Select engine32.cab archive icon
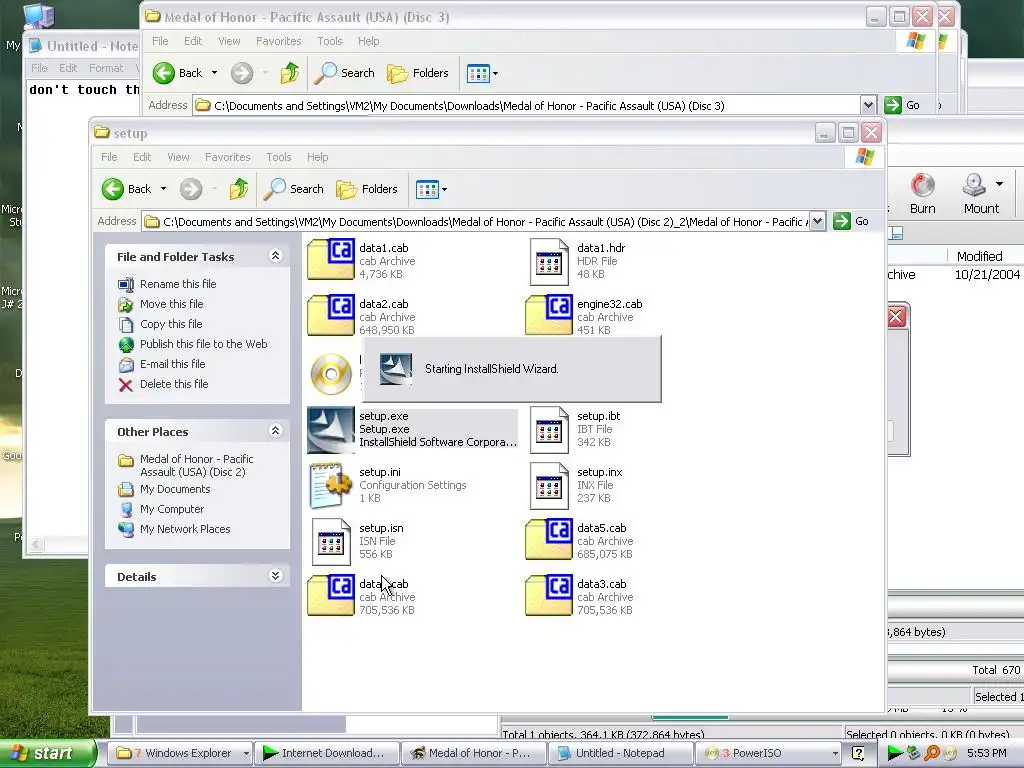Image resolution: width=1024 pixels, height=768 pixels. [x=549, y=315]
